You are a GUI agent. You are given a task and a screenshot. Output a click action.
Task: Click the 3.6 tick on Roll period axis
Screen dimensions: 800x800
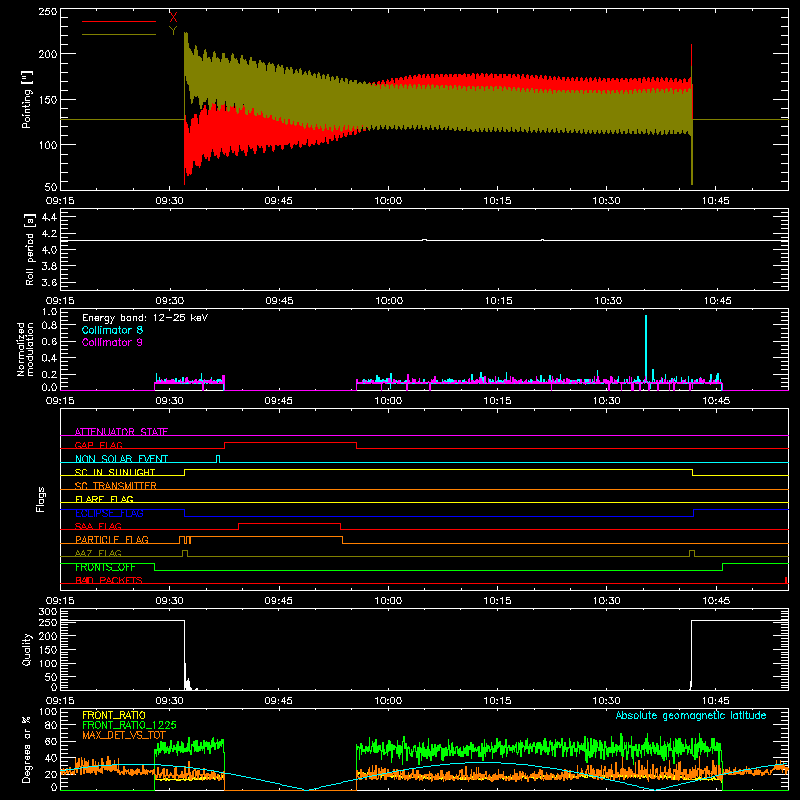click(49, 282)
